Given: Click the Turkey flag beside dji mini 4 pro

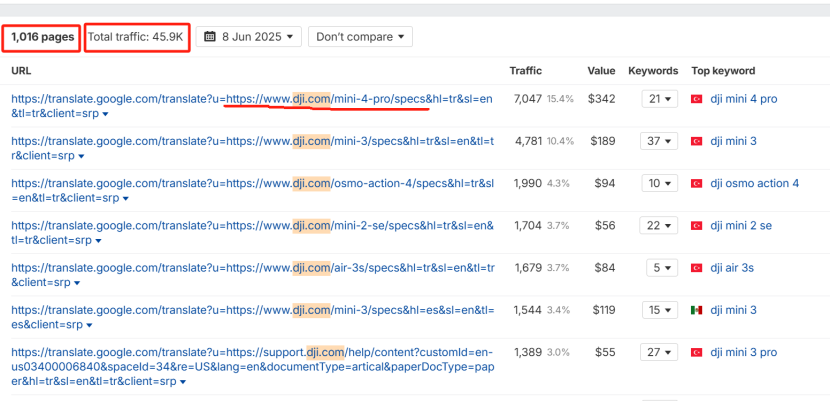Looking at the screenshot, I should click(x=697, y=99).
